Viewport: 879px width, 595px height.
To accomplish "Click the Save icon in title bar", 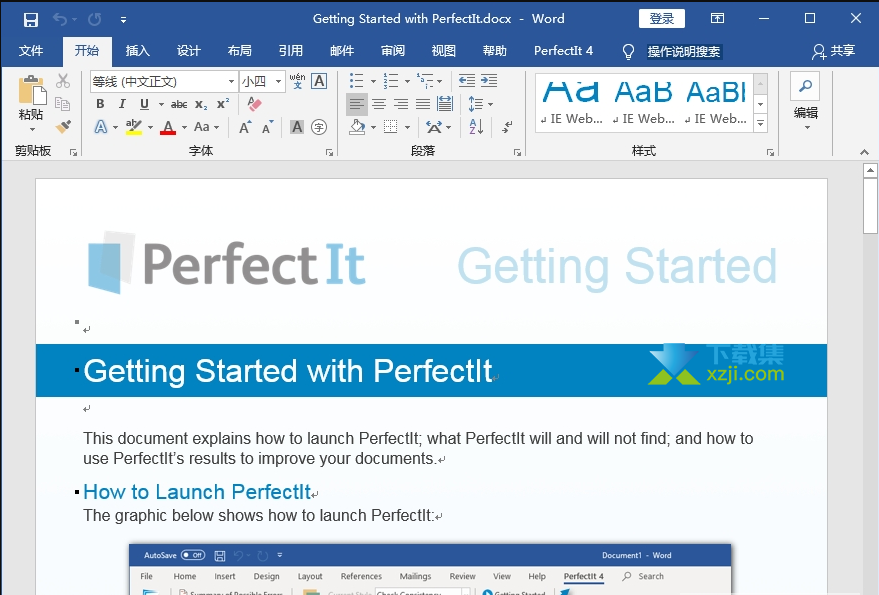I will (x=30, y=20).
